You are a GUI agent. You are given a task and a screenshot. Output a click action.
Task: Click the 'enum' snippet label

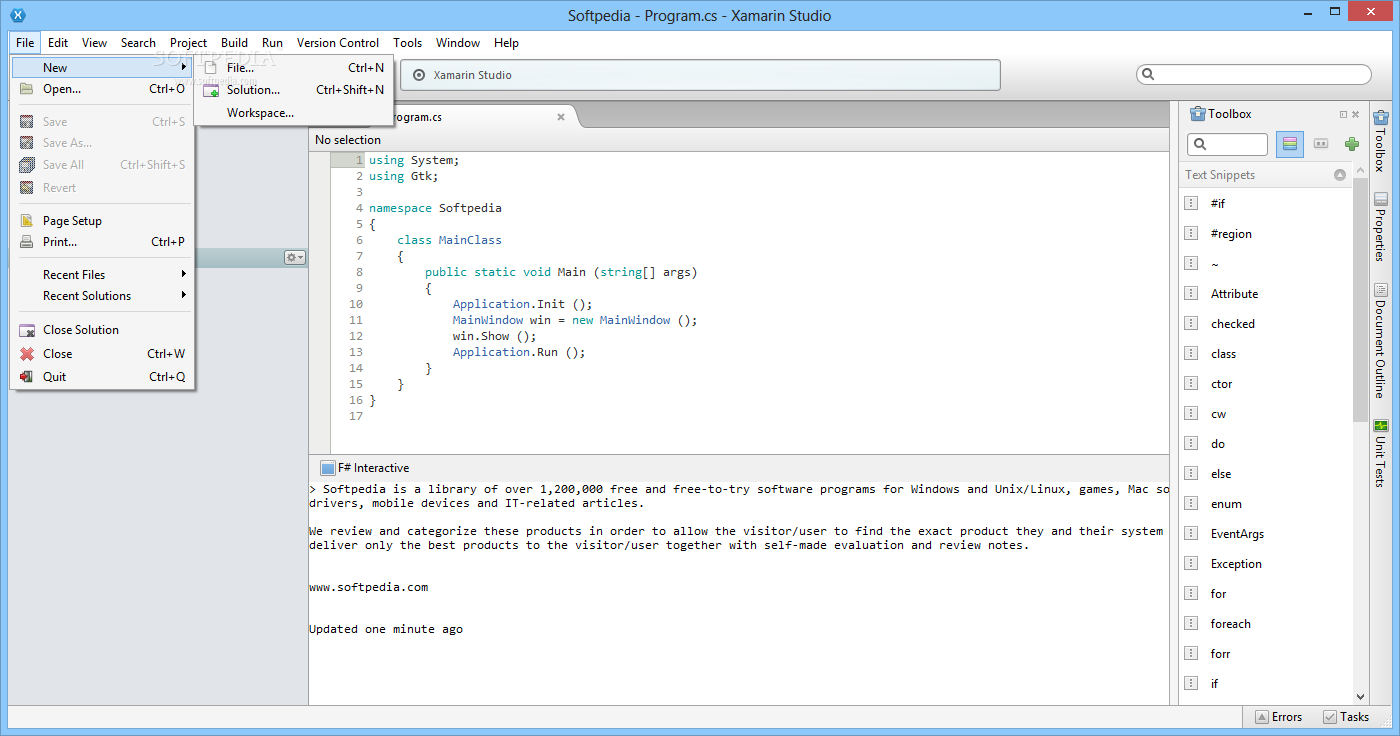pyautogui.click(x=1226, y=504)
